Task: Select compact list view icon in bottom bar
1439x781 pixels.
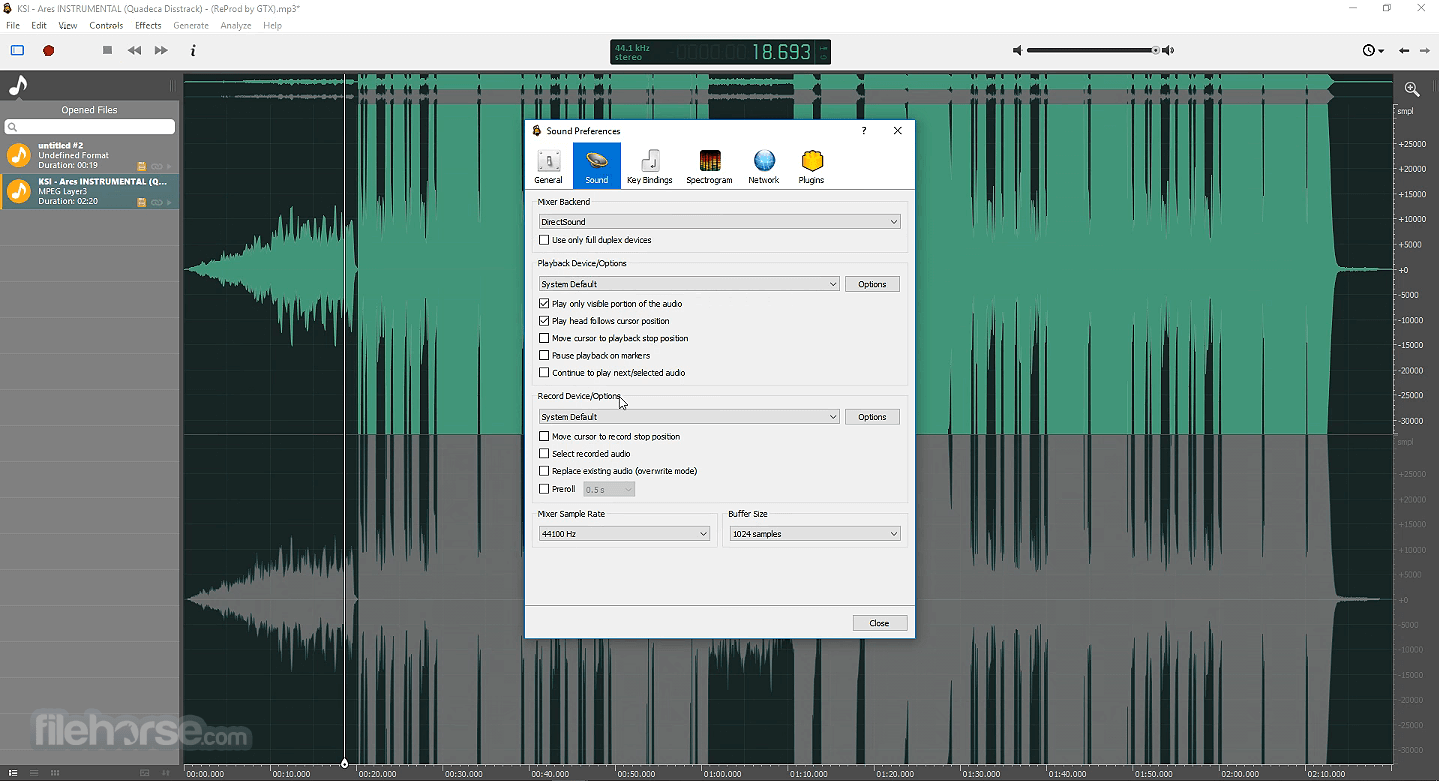Action: click(x=33, y=772)
